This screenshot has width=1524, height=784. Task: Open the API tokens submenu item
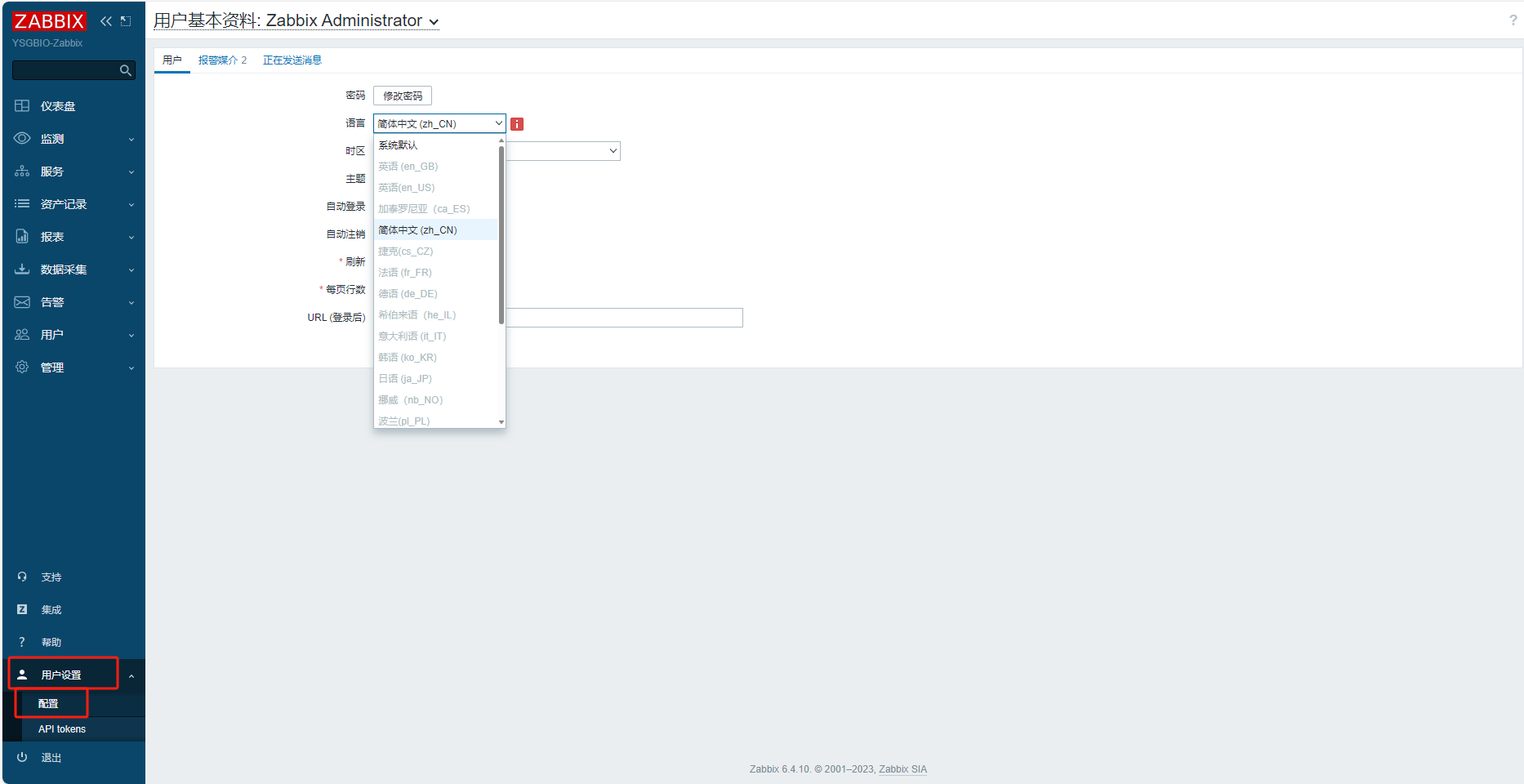pyautogui.click(x=62, y=729)
